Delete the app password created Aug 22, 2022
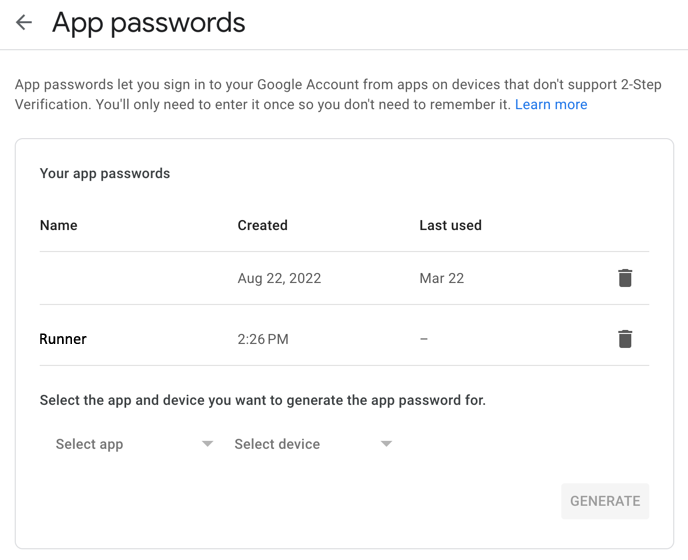Viewport: 688px width, 560px height. tap(625, 278)
